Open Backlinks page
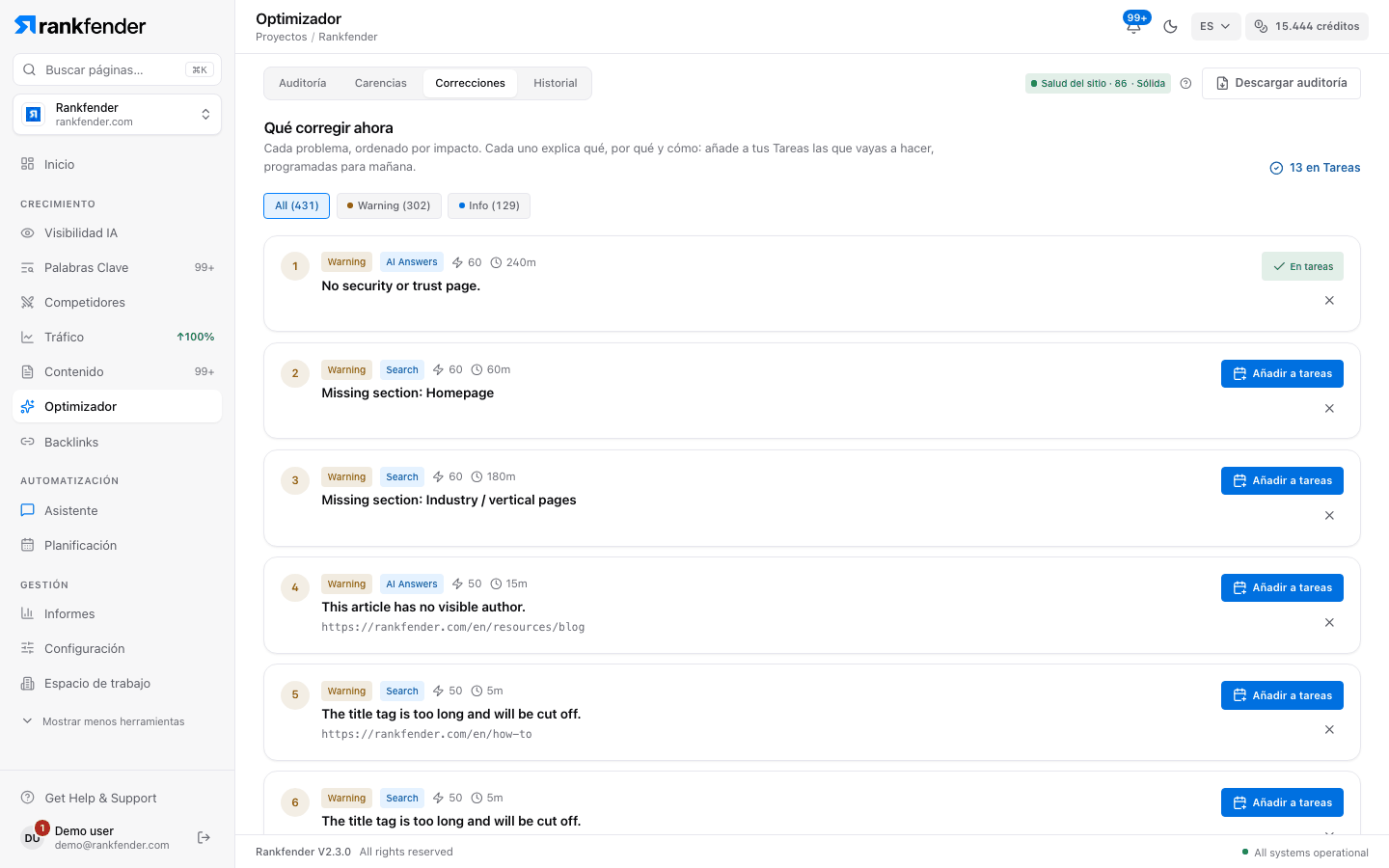1389x868 pixels. click(x=117, y=442)
